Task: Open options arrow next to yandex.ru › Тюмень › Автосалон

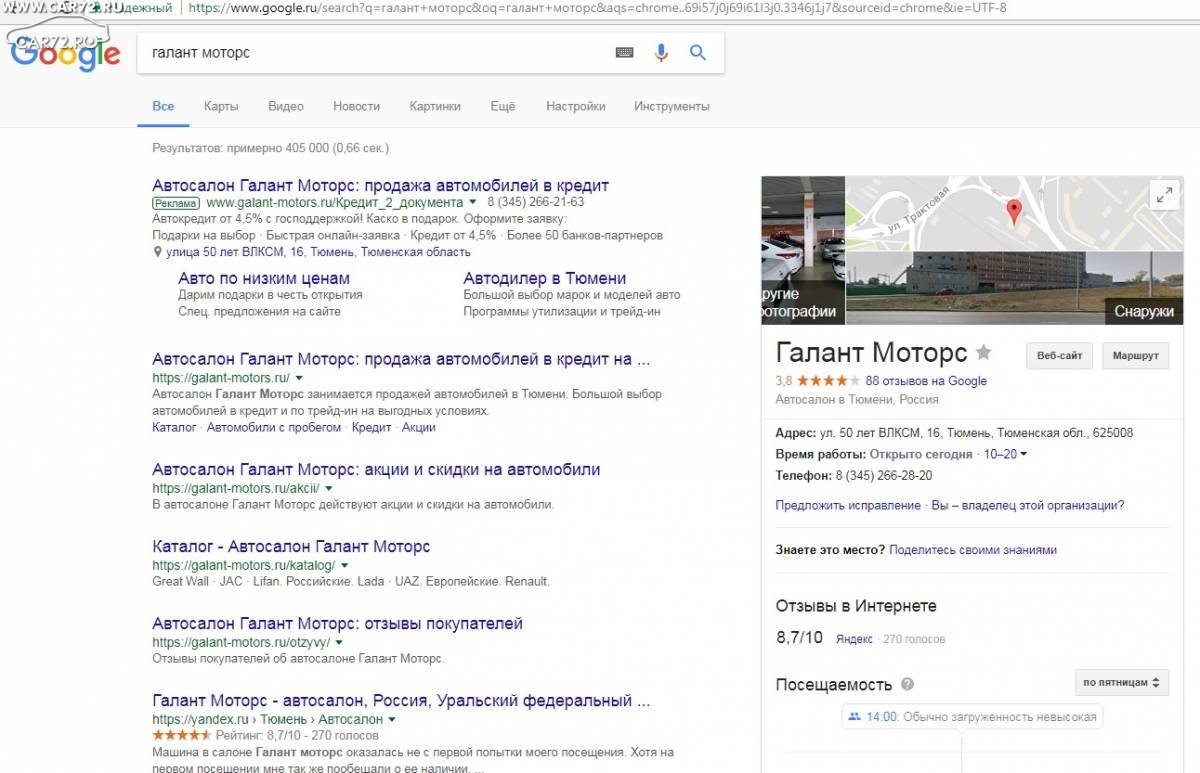Action: (x=392, y=719)
